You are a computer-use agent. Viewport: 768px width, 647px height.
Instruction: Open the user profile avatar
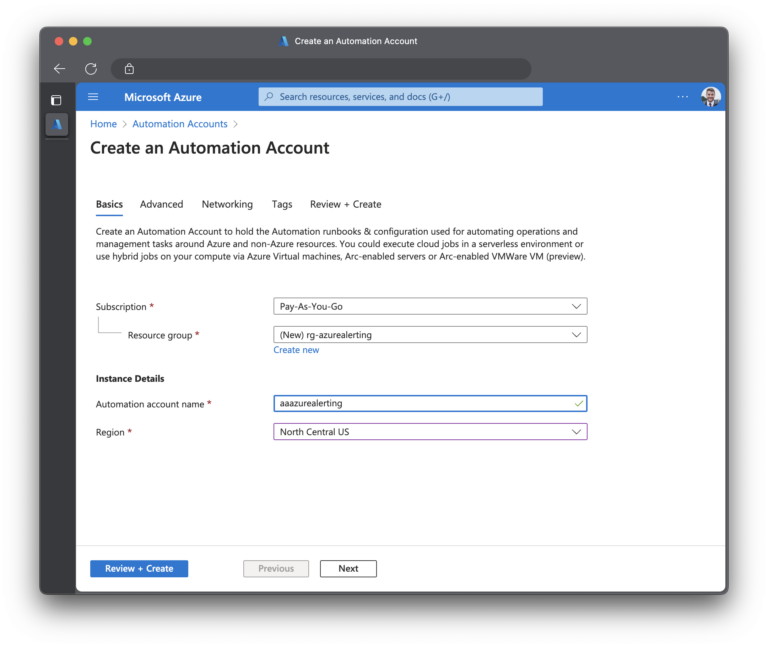(710, 97)
